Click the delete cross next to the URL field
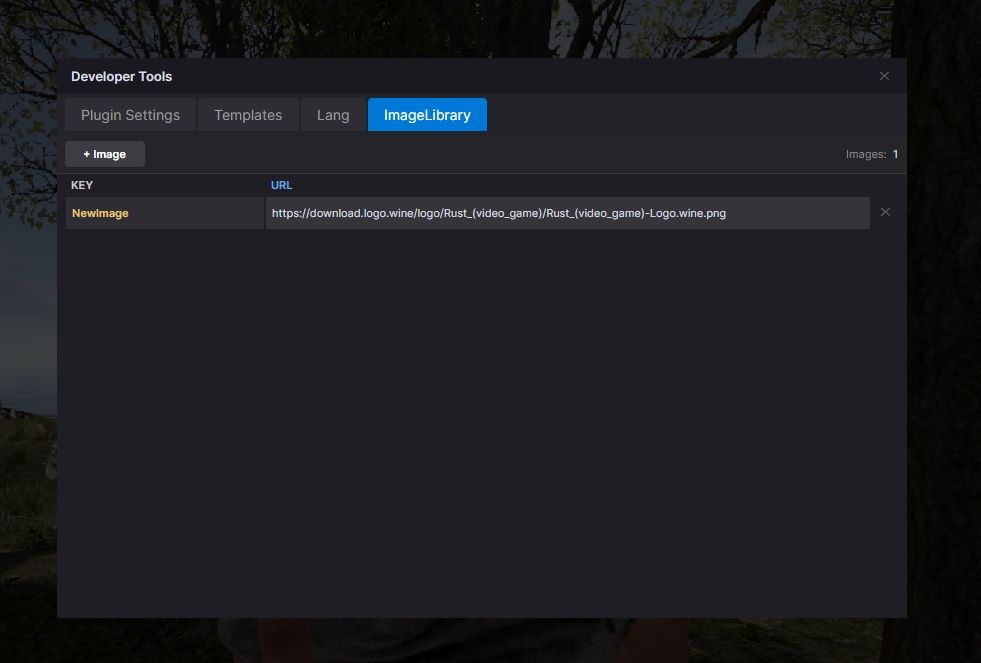This screenshot has width=981, height=663. click(x=884, y=212)
